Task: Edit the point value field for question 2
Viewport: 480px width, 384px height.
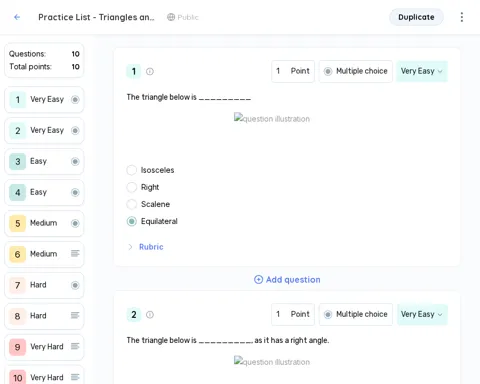Action: (293, 314)
